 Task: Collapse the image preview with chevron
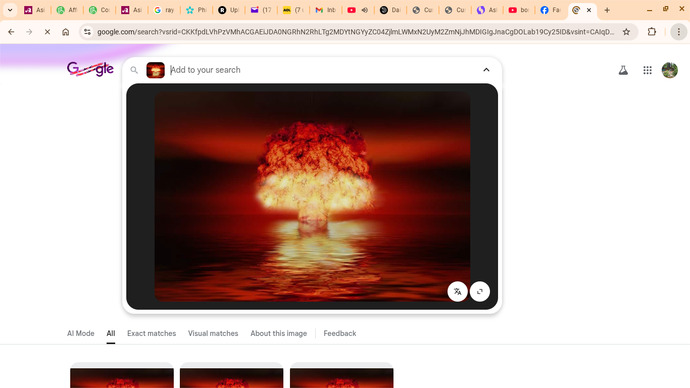[x=486, y=70]
